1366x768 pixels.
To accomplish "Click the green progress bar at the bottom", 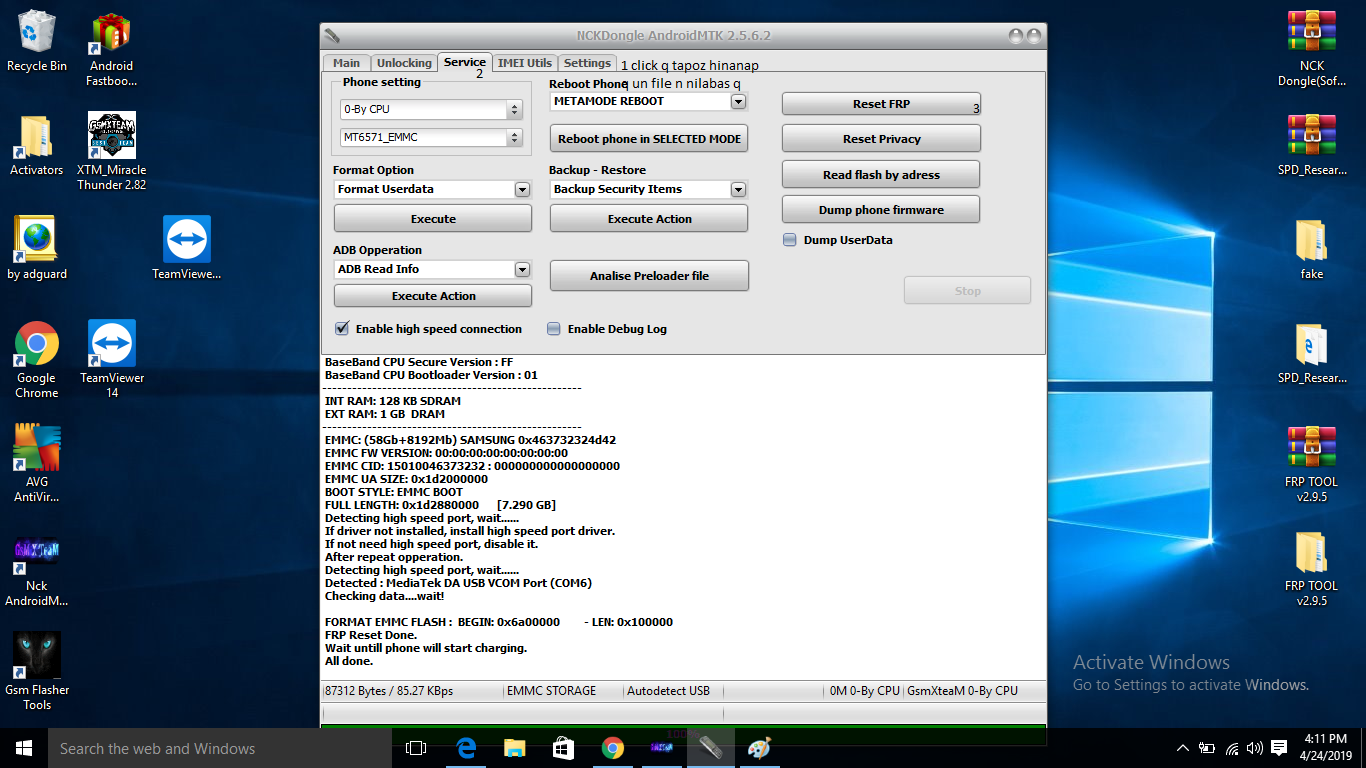I will point(683,733).
